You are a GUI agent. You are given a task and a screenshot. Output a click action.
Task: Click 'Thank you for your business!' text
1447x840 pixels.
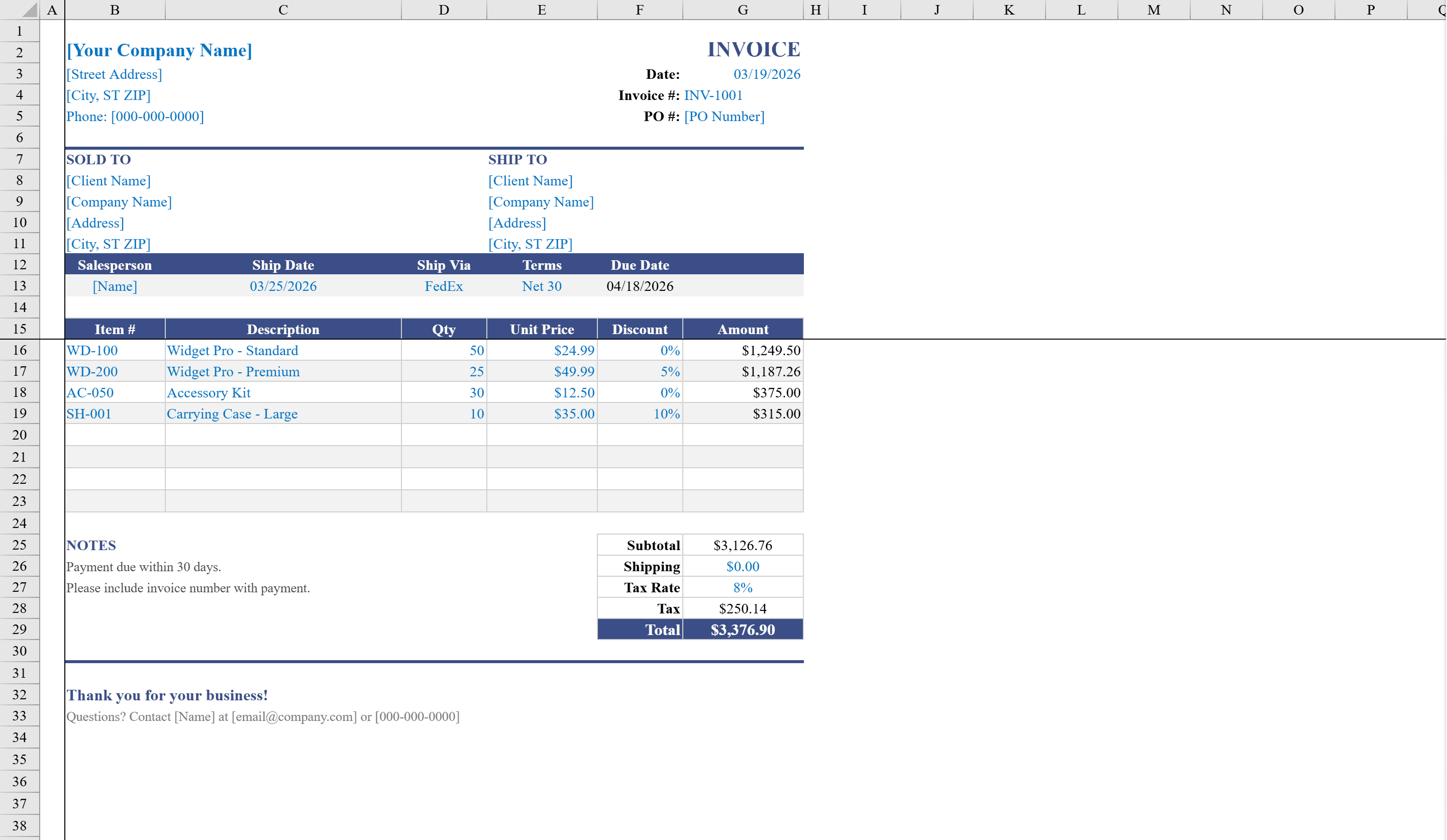pos(167,695)
